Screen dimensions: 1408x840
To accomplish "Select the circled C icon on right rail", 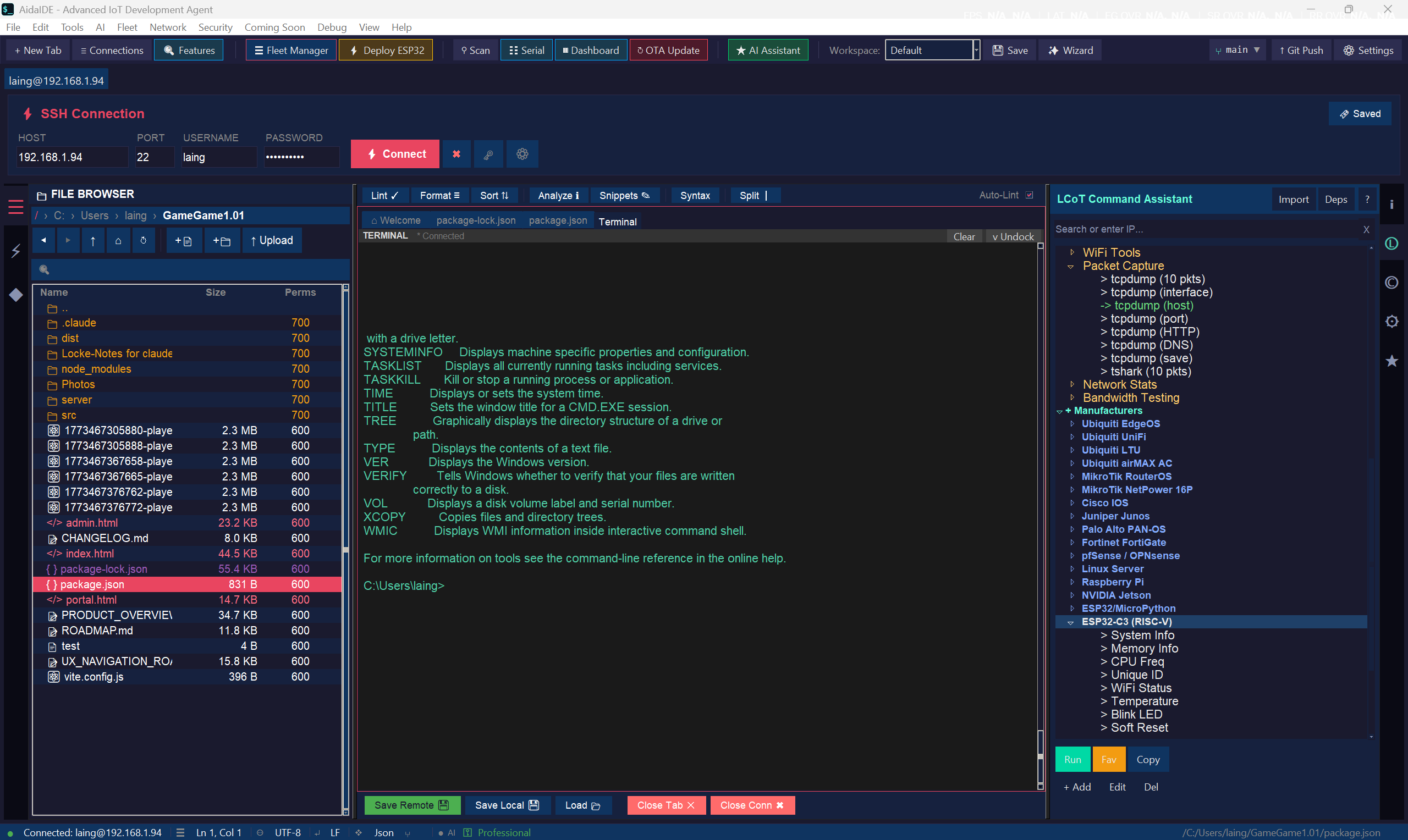I will (1391, 282).
